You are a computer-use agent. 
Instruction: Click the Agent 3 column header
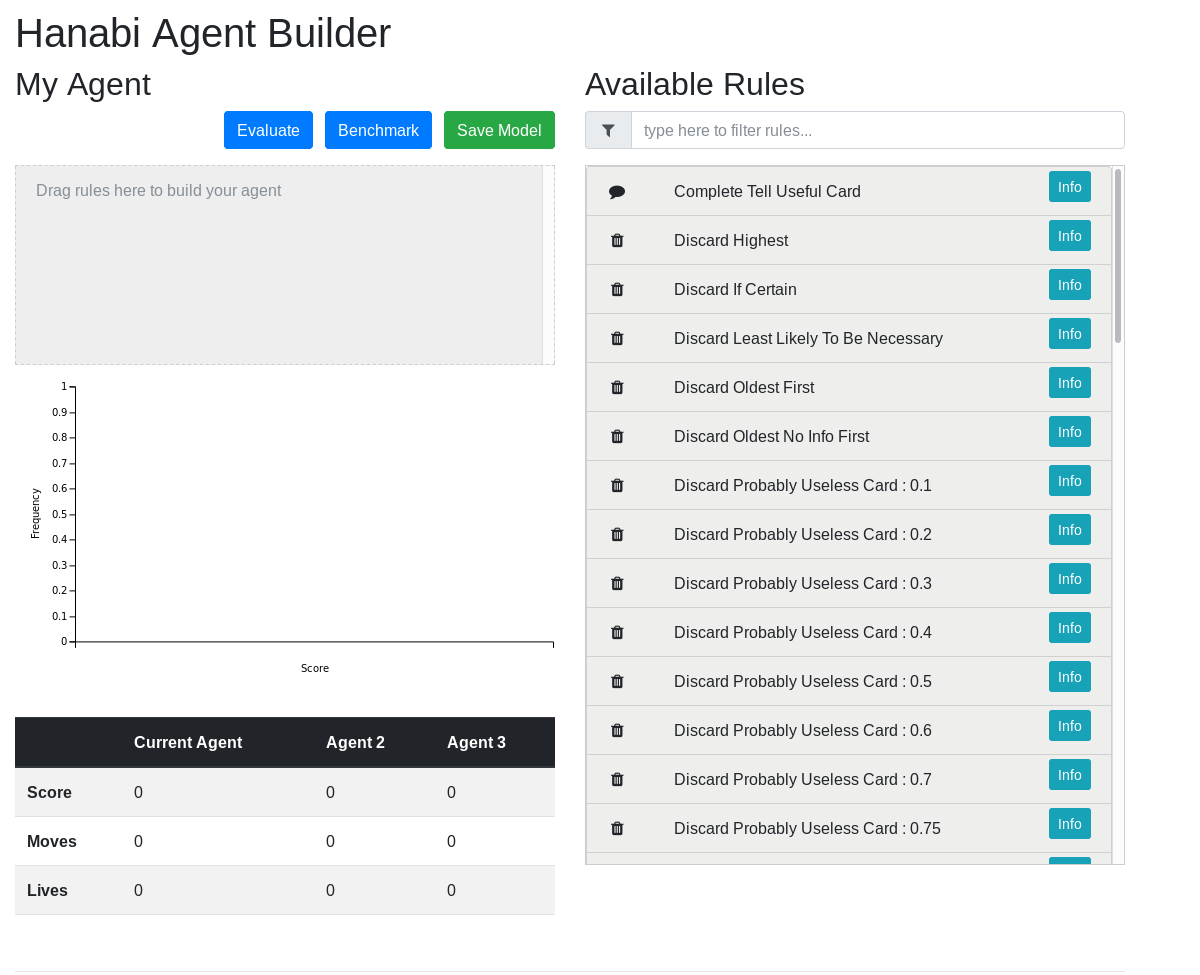click(x=476, y=742)
